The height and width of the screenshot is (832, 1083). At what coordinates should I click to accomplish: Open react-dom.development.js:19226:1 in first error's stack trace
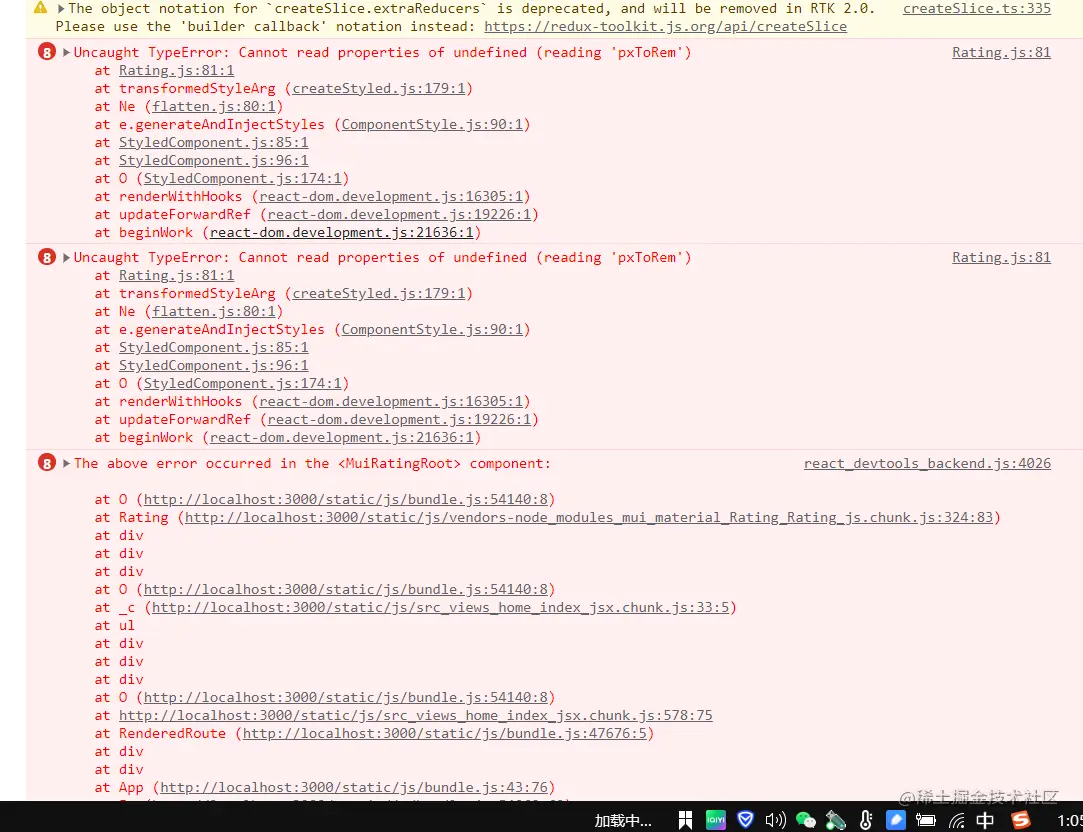coord(399,214)
